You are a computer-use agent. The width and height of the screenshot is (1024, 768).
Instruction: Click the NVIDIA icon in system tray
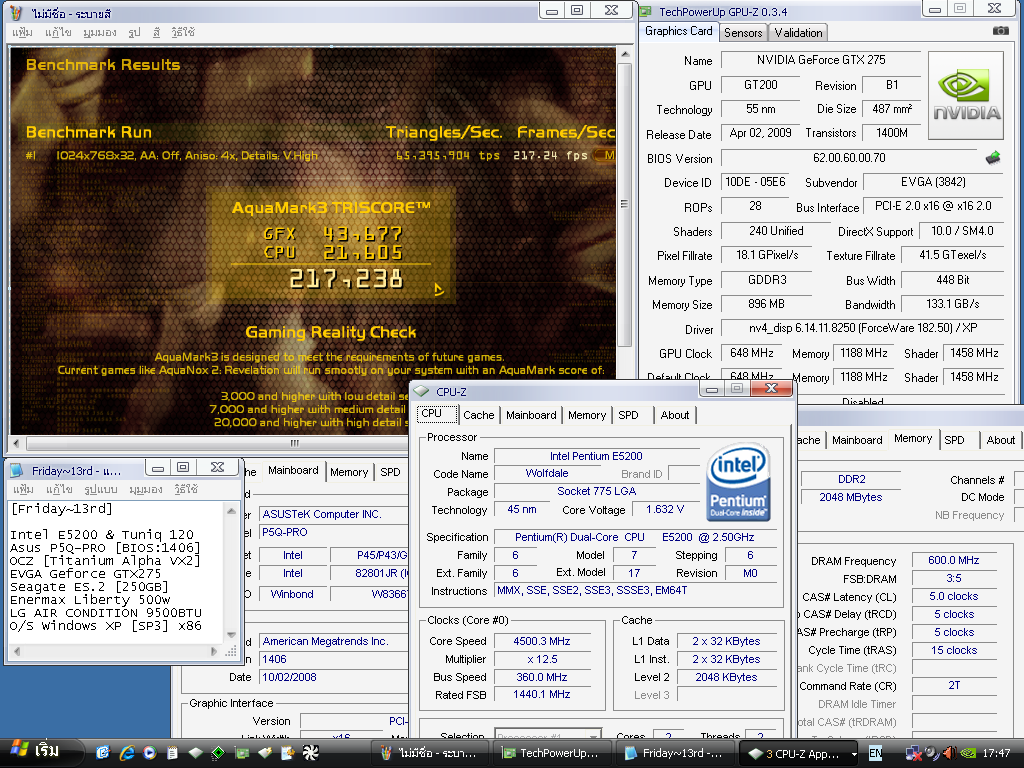pos(967,752)
